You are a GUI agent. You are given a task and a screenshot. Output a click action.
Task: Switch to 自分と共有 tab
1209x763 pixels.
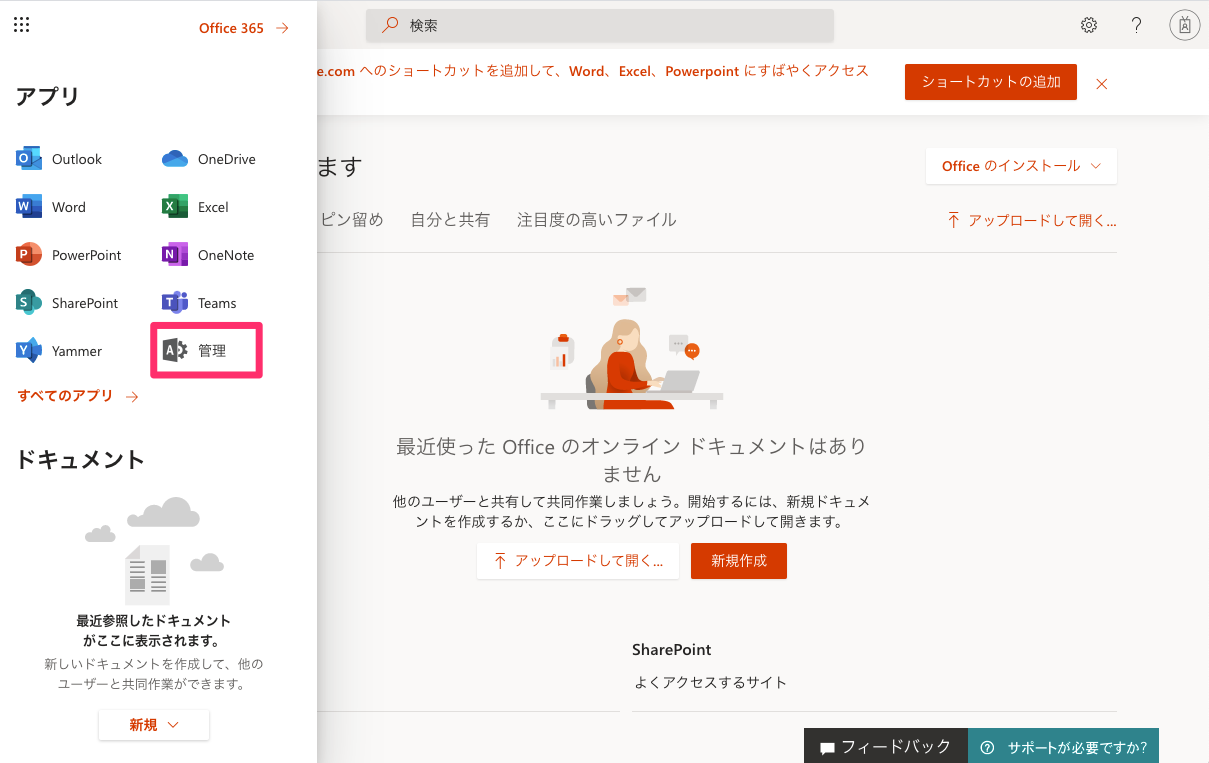coord(450,220)
